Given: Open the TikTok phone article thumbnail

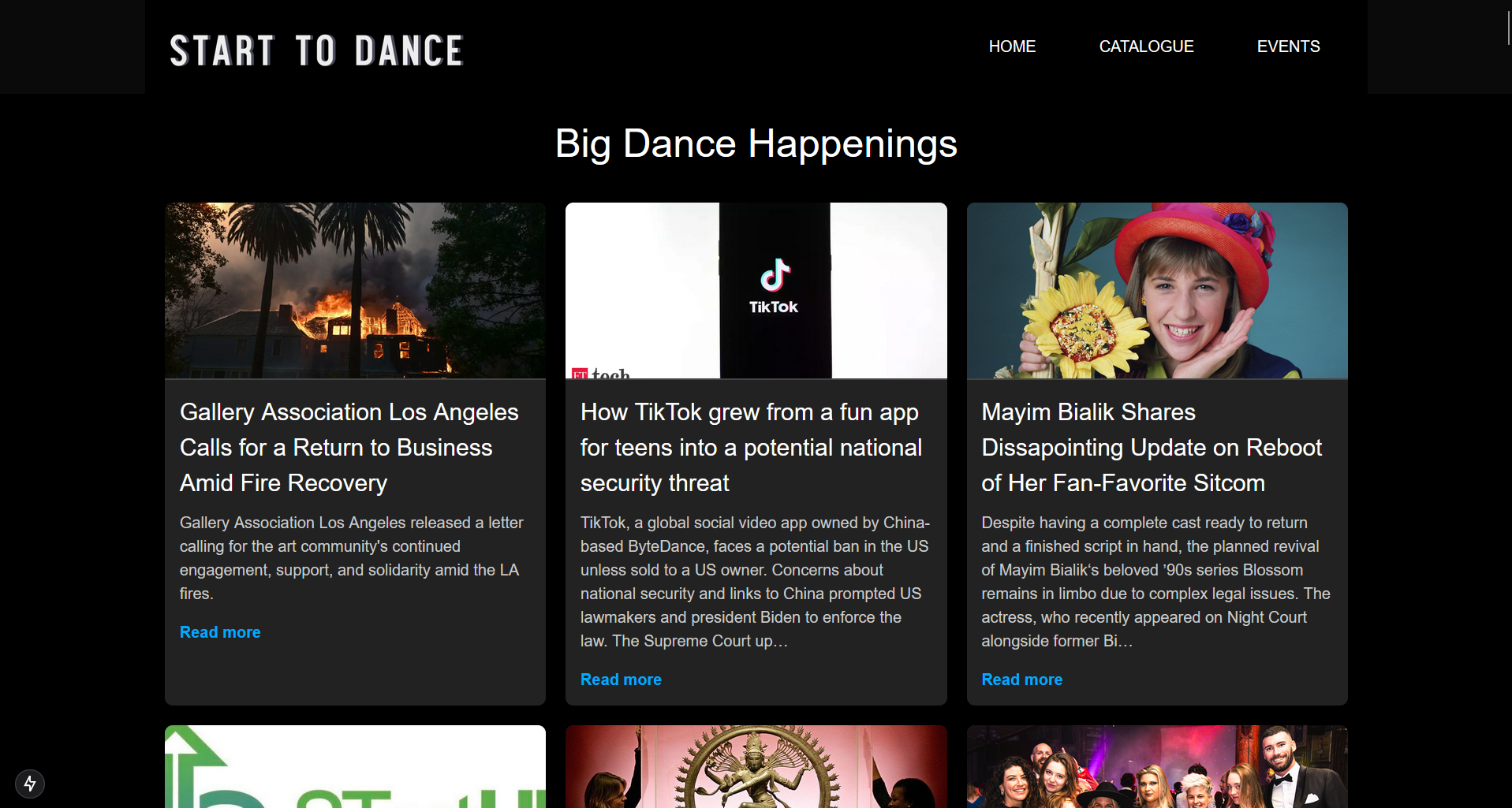Looking at the screenshot, I should [x=756, y=290].
